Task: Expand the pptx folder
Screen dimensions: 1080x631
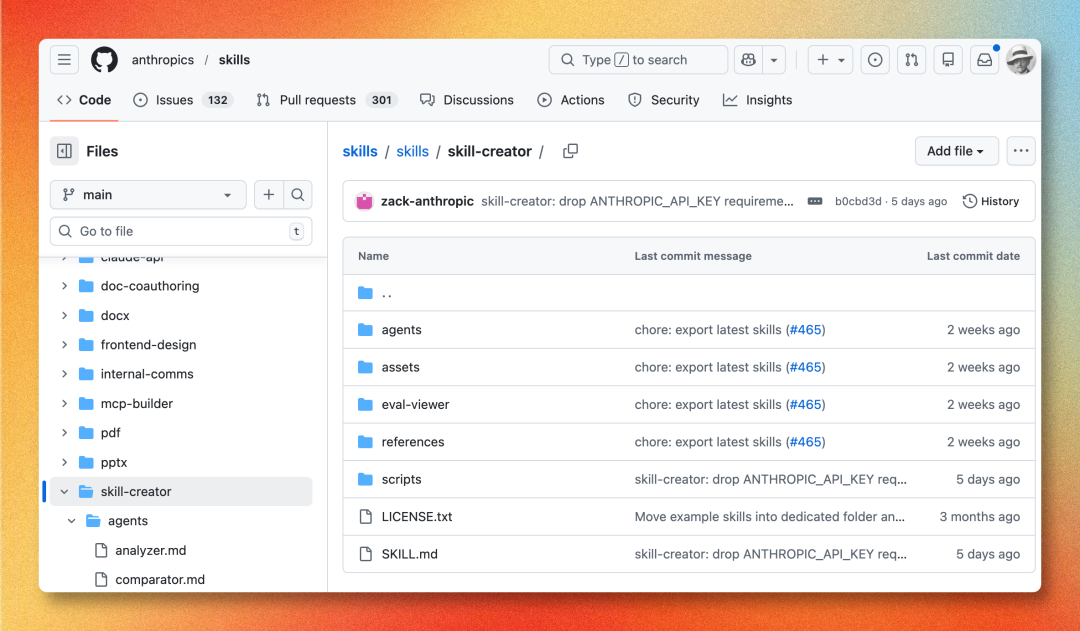Action: tap(64, 462)
